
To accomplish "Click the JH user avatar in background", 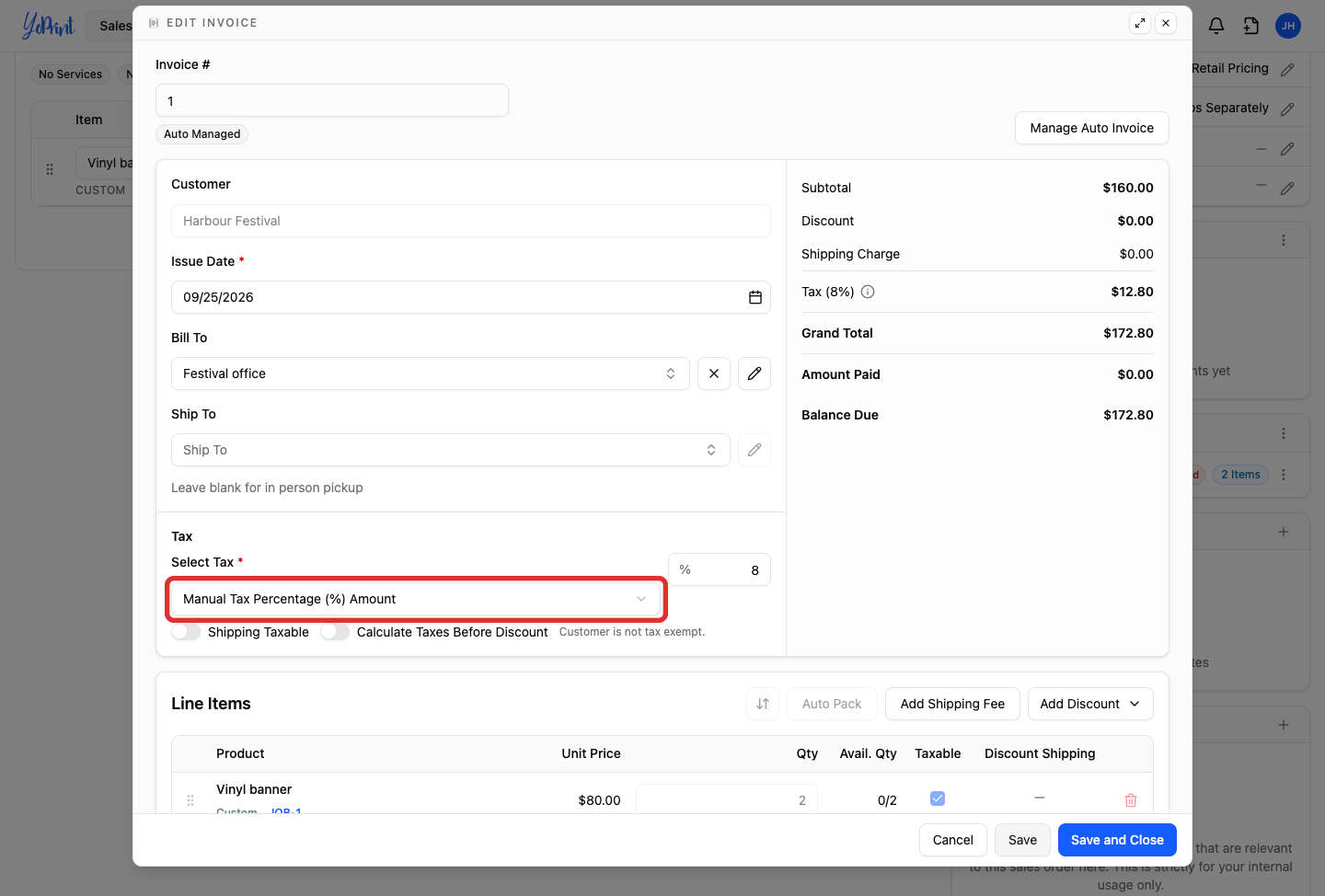I will pos(1288,26).
